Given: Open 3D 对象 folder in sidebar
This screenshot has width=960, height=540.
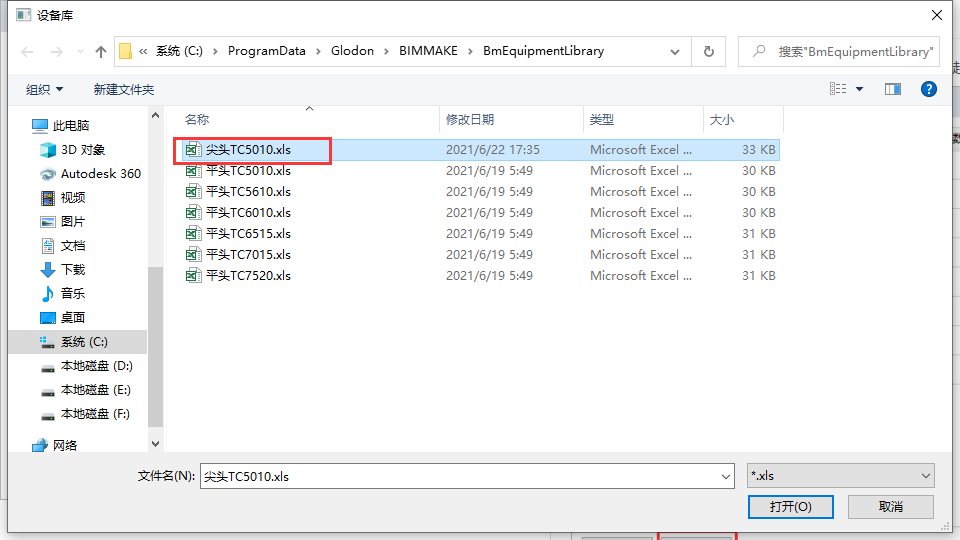Looking at the screenshot, I should 83,149.
